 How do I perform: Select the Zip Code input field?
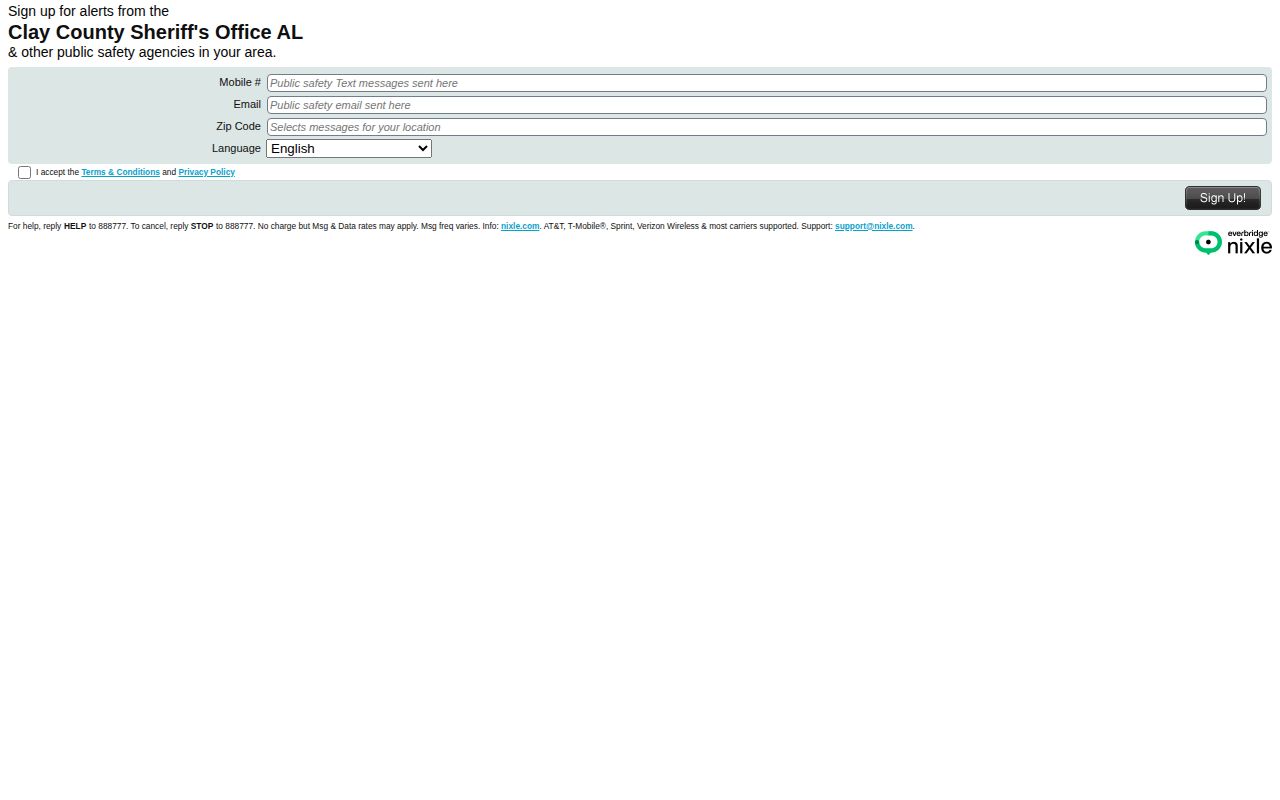tap(766, 127)
